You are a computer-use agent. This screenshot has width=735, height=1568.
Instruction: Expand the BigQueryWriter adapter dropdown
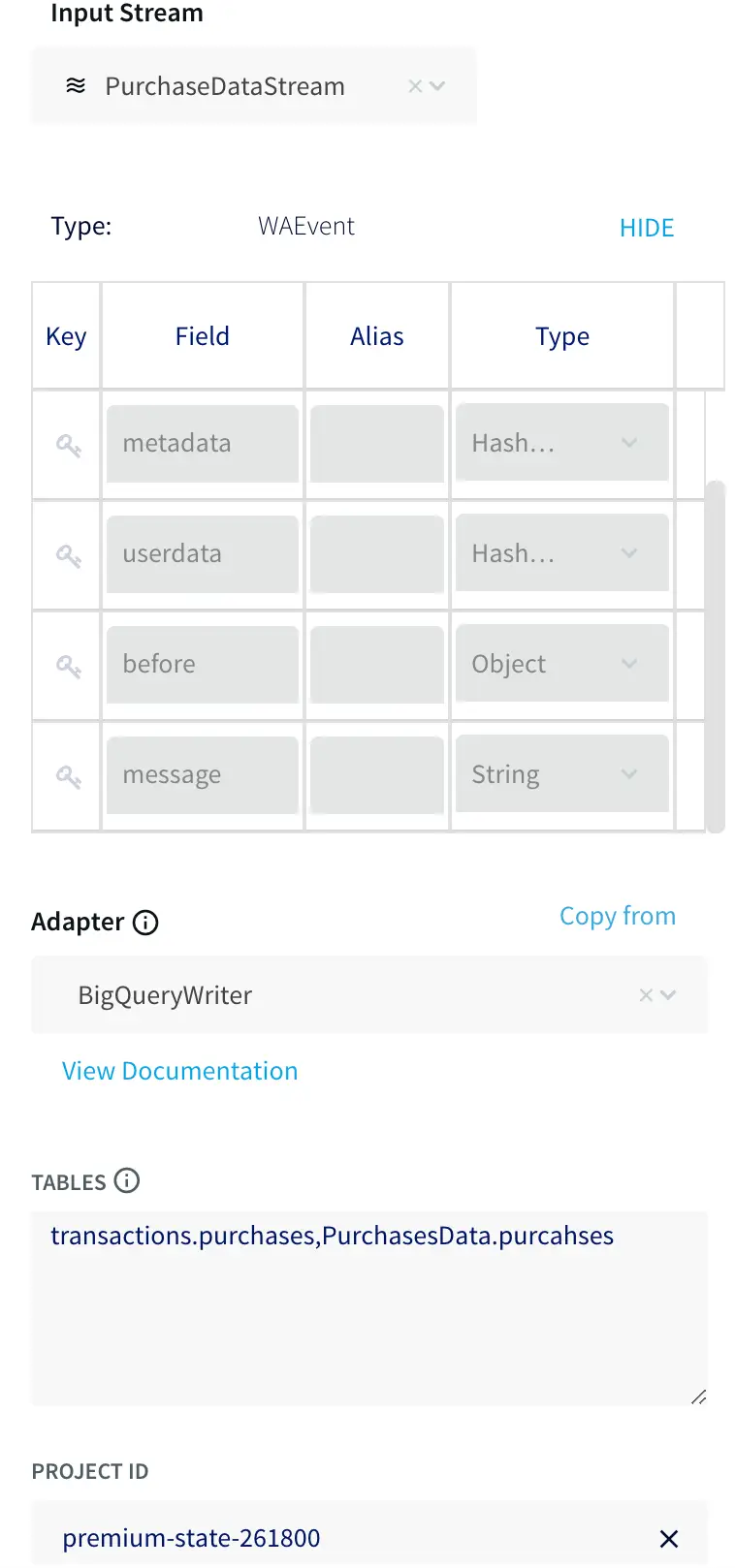point(668,995)
